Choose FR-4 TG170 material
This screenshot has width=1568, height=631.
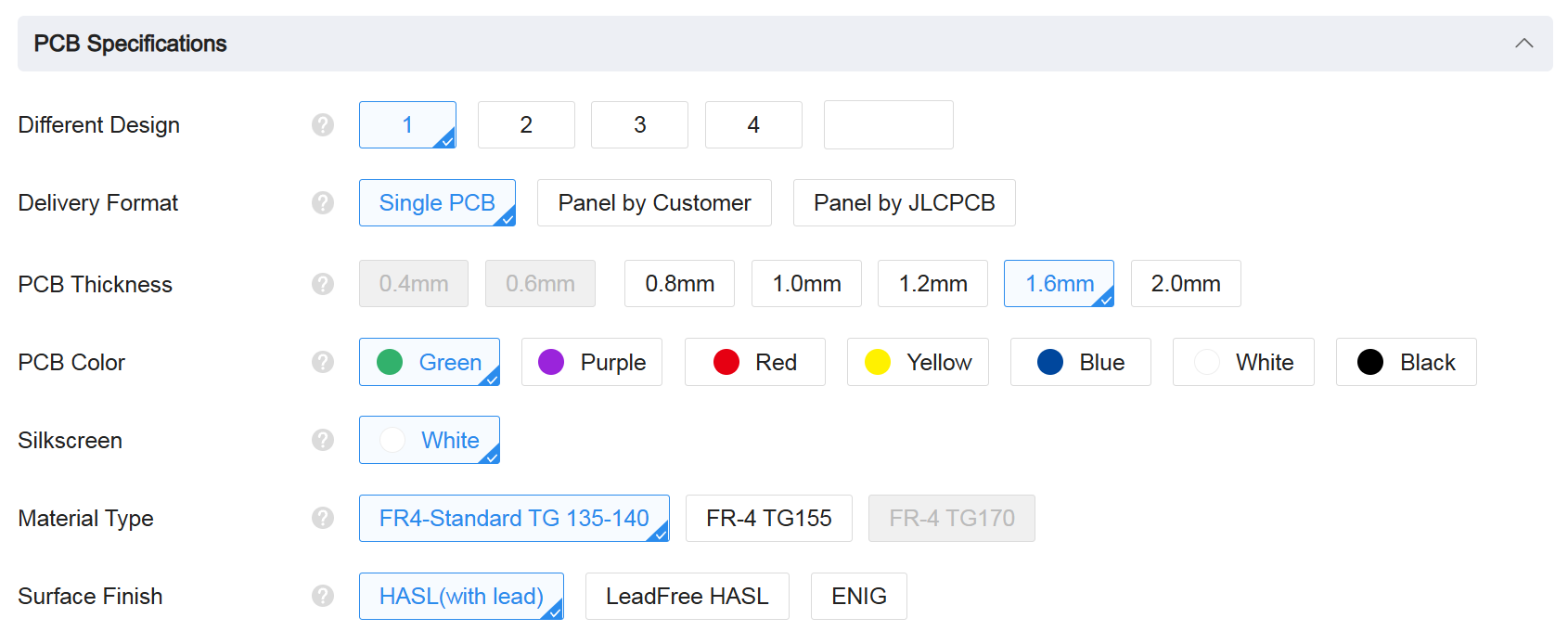click(952, 518)
